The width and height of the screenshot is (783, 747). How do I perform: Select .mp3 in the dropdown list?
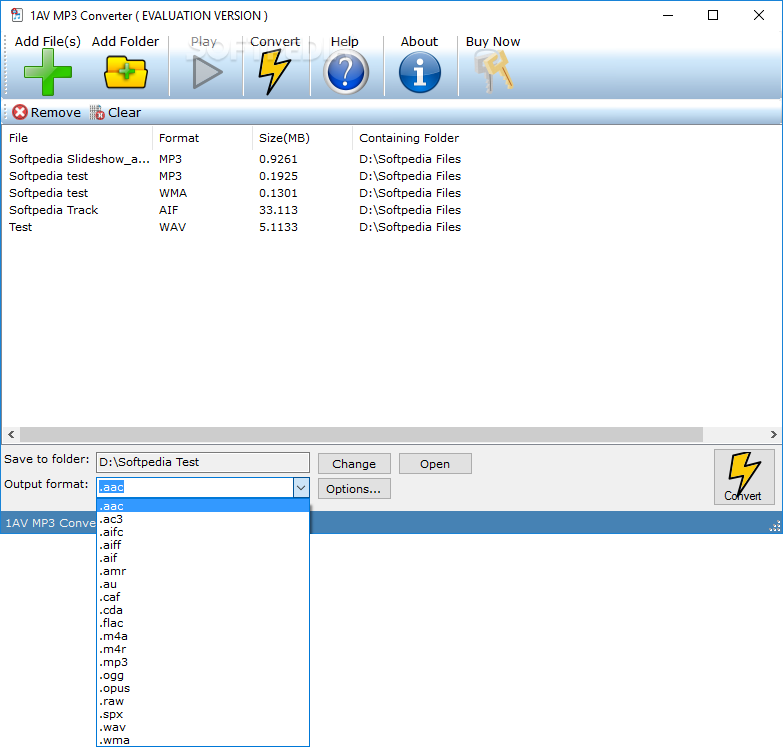tap(203, 662)
